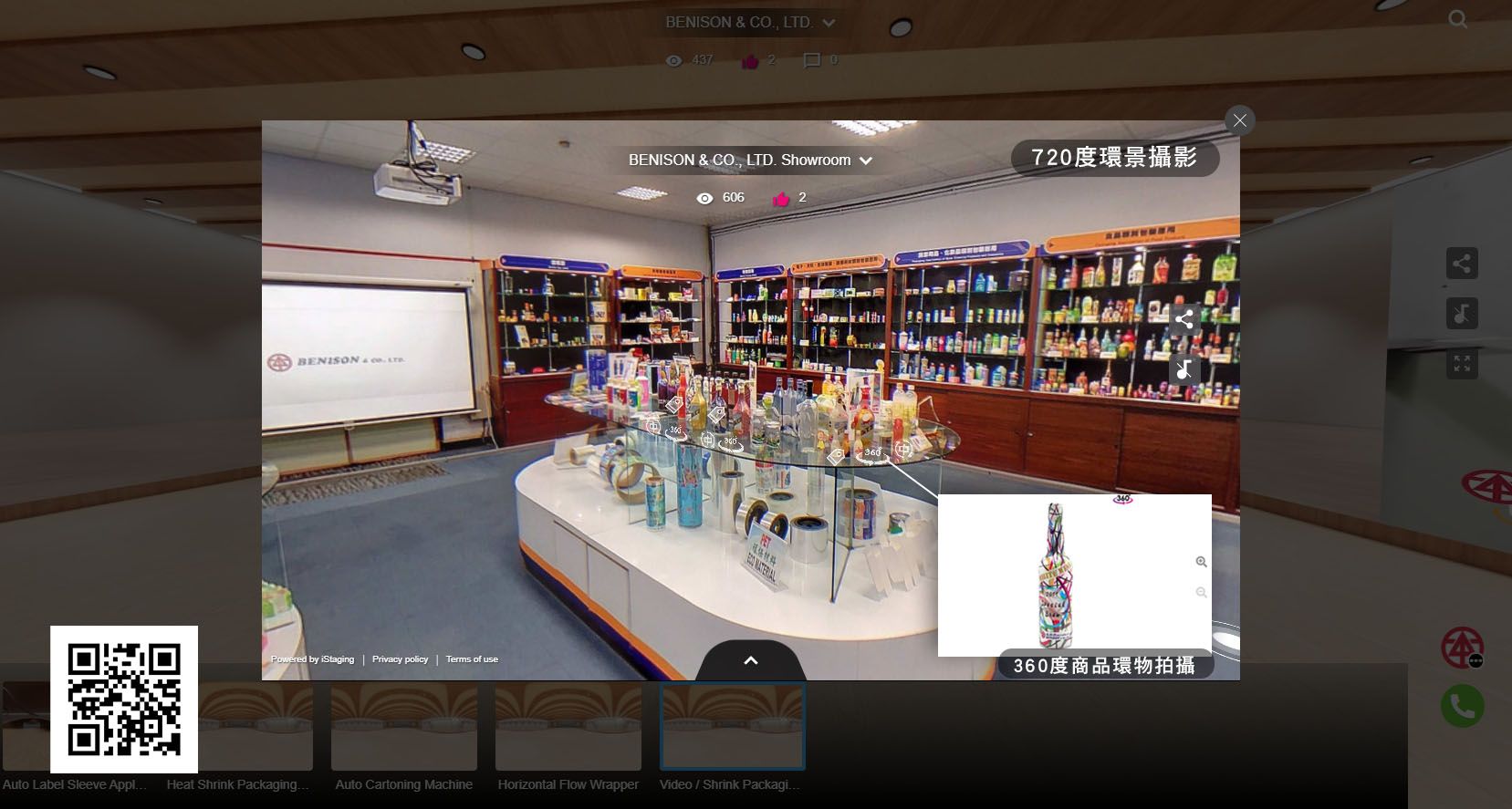Open the Powered by iStaging link
Screen dimensions: 1512x809
point(312,659)
